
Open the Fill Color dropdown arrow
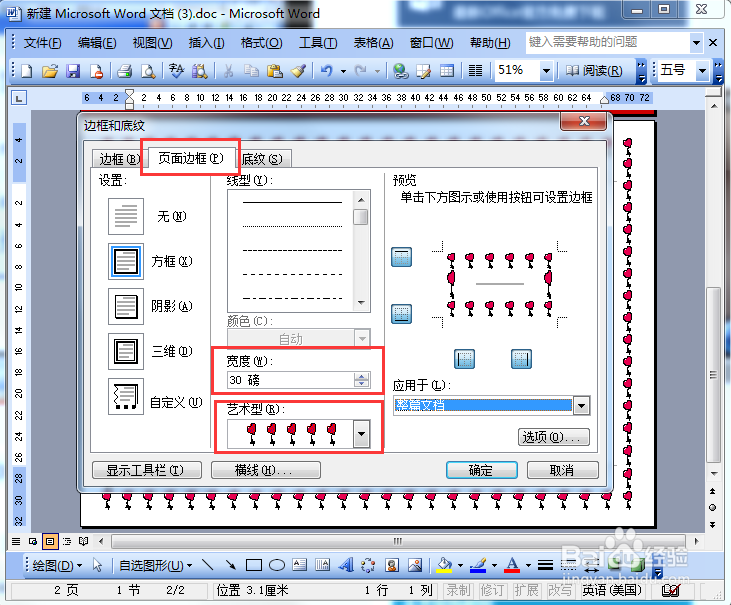tap(460, 565)
